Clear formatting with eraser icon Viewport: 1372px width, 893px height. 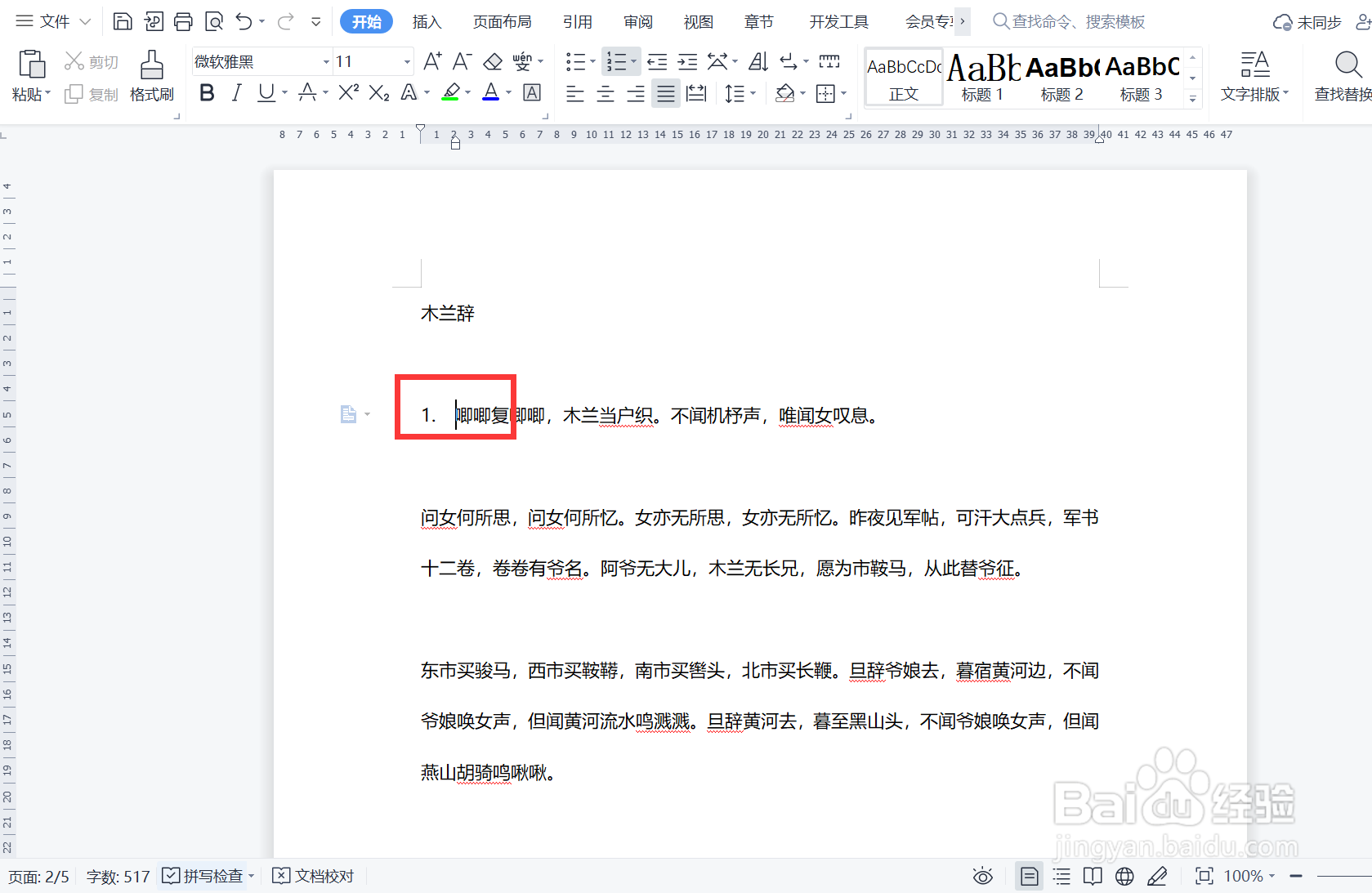(x=493, y=61)
